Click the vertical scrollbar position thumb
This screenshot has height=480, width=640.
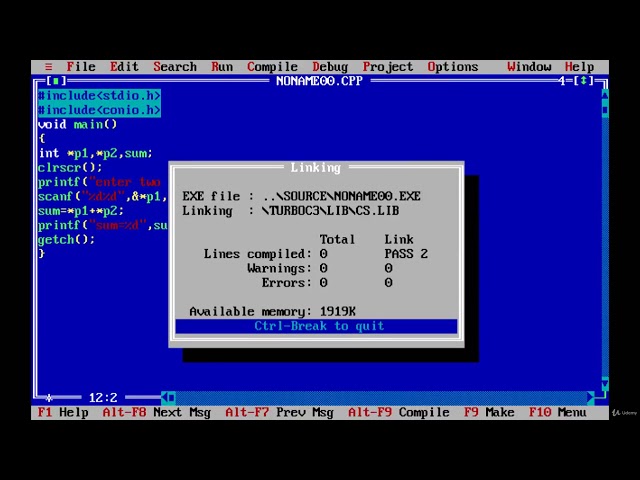604,110
